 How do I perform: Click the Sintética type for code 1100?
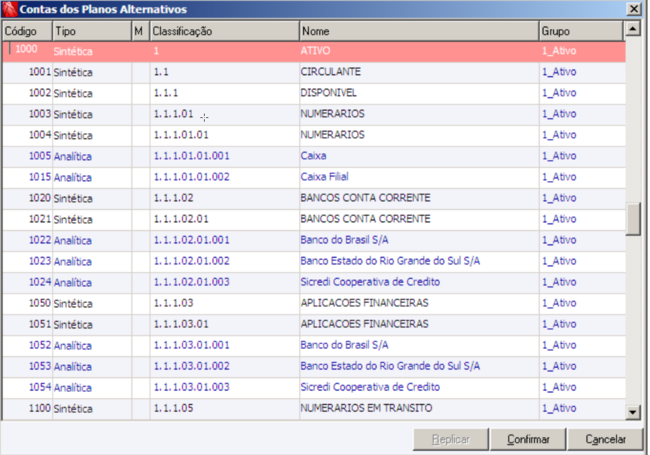(73, 409)
